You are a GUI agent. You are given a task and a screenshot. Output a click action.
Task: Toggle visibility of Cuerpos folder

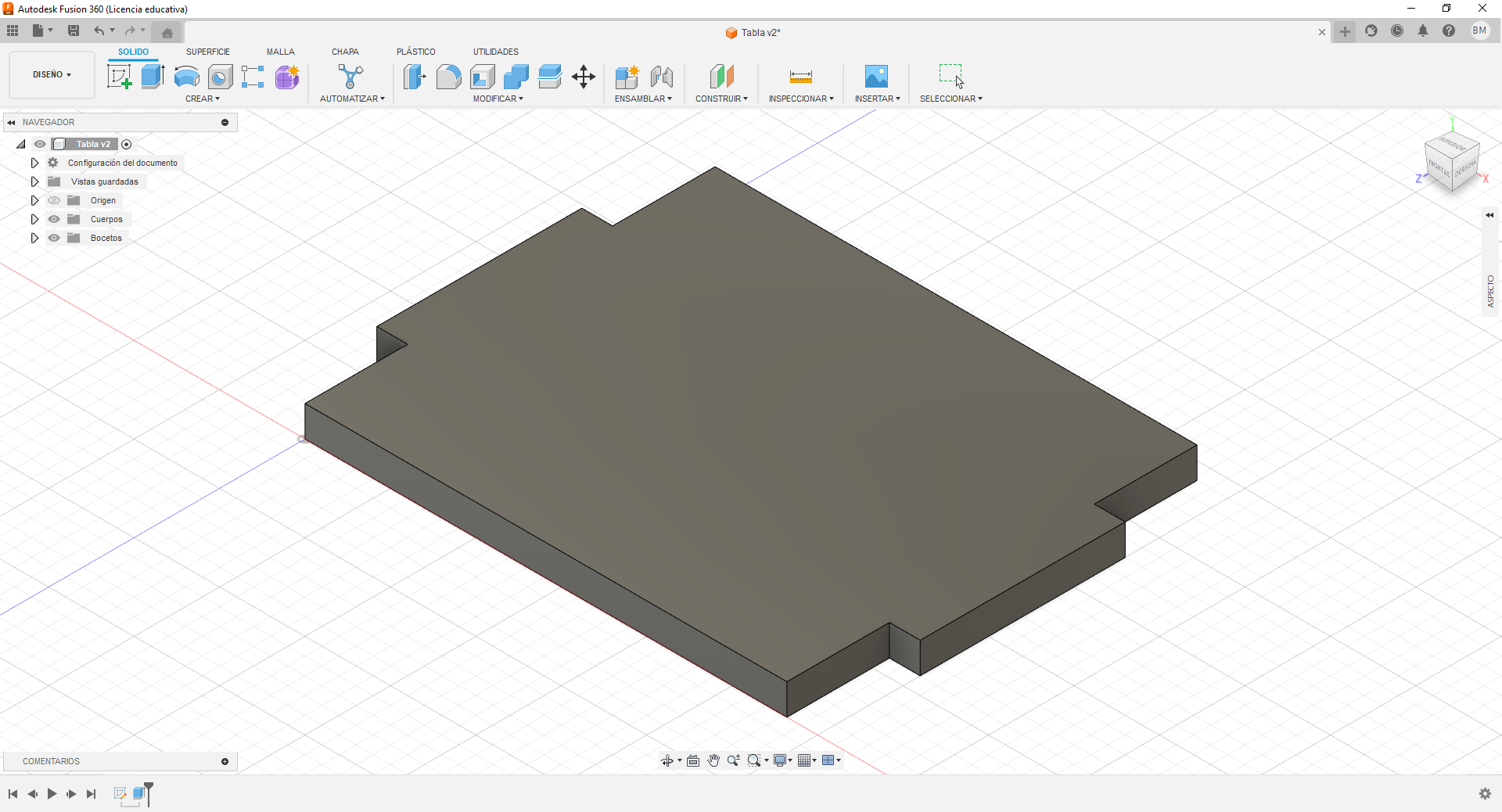tap(54, 219)
